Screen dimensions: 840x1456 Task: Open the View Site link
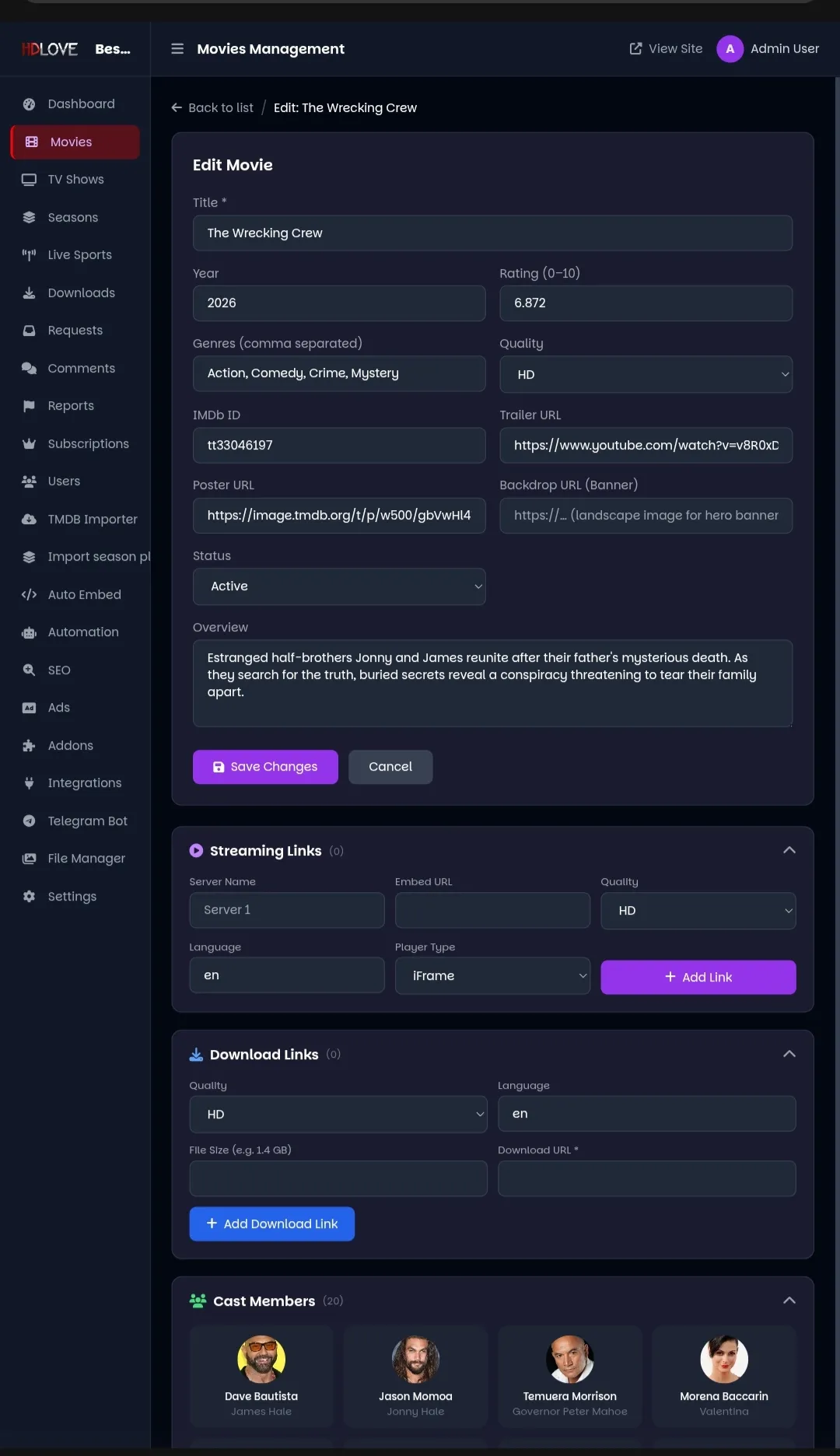666,49
